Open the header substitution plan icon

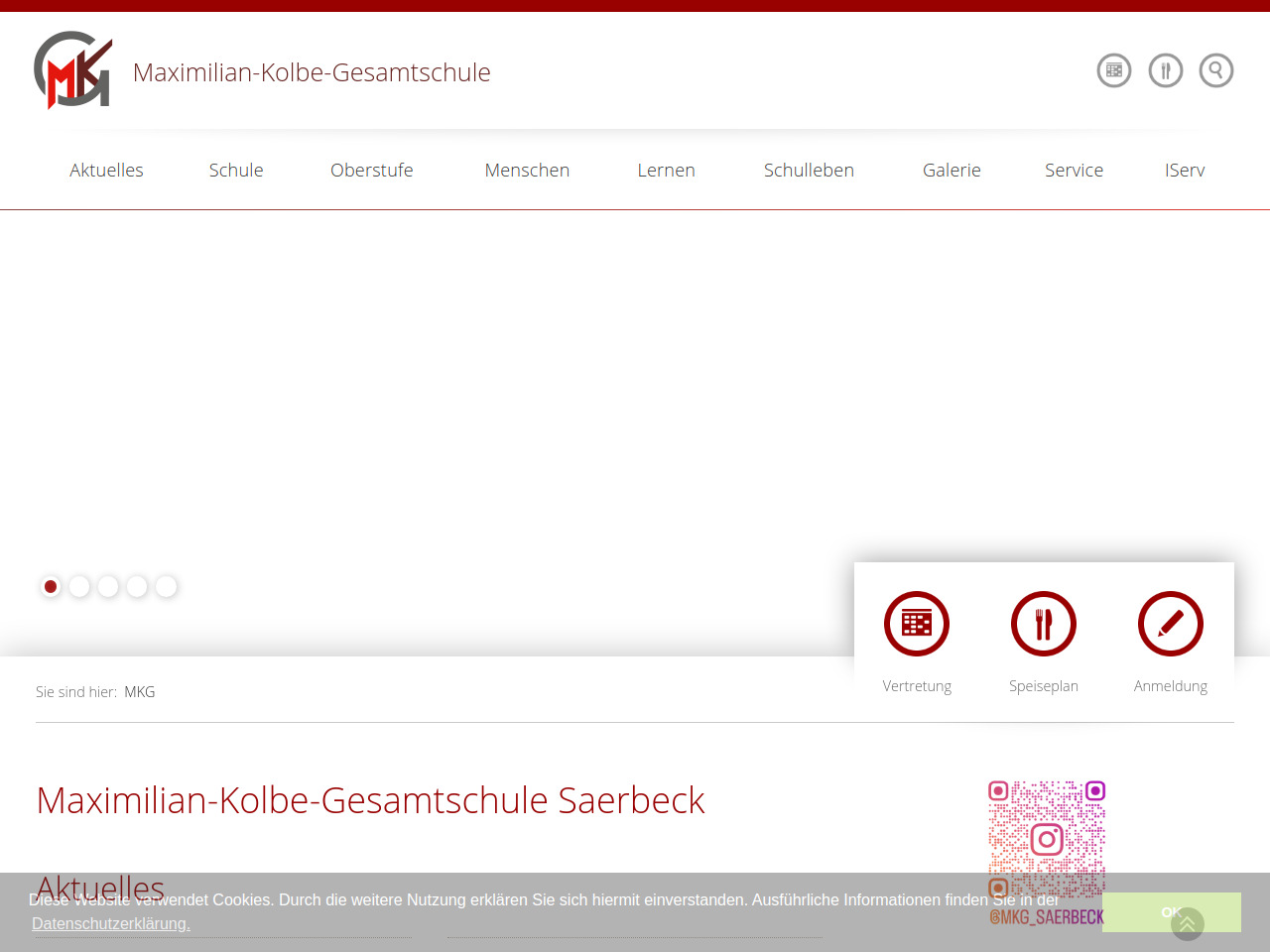[1114, 70]
